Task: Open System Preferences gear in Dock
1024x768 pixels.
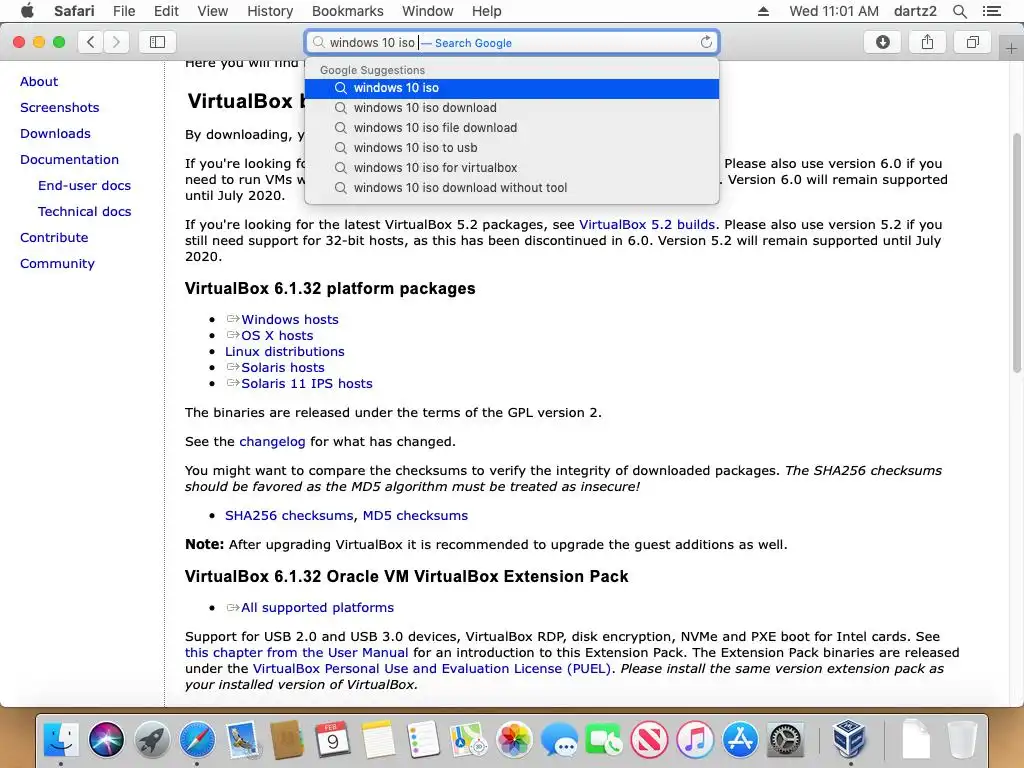Action: tap(786, 739)
